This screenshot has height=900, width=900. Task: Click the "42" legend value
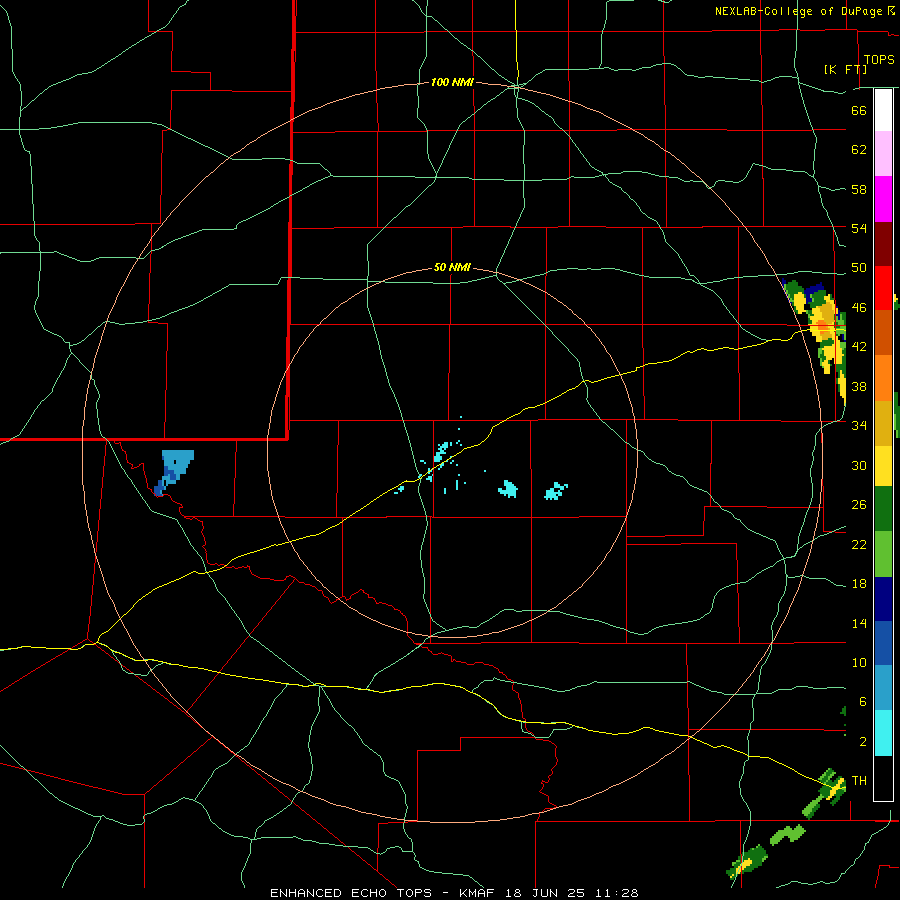click(x=859, y=347)
